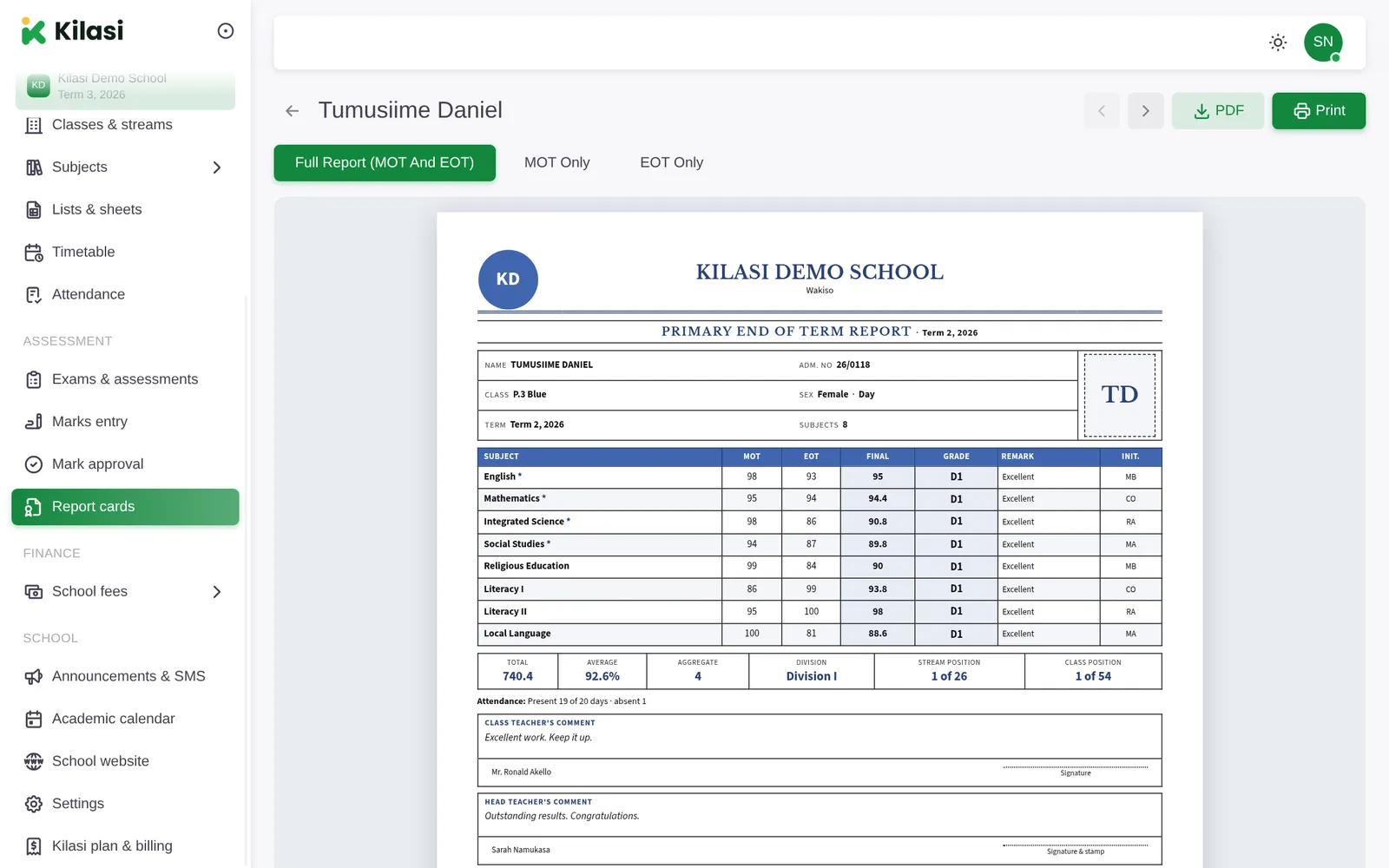
Task: Click the Settings gear icon
Action: (x=34, y=805)
